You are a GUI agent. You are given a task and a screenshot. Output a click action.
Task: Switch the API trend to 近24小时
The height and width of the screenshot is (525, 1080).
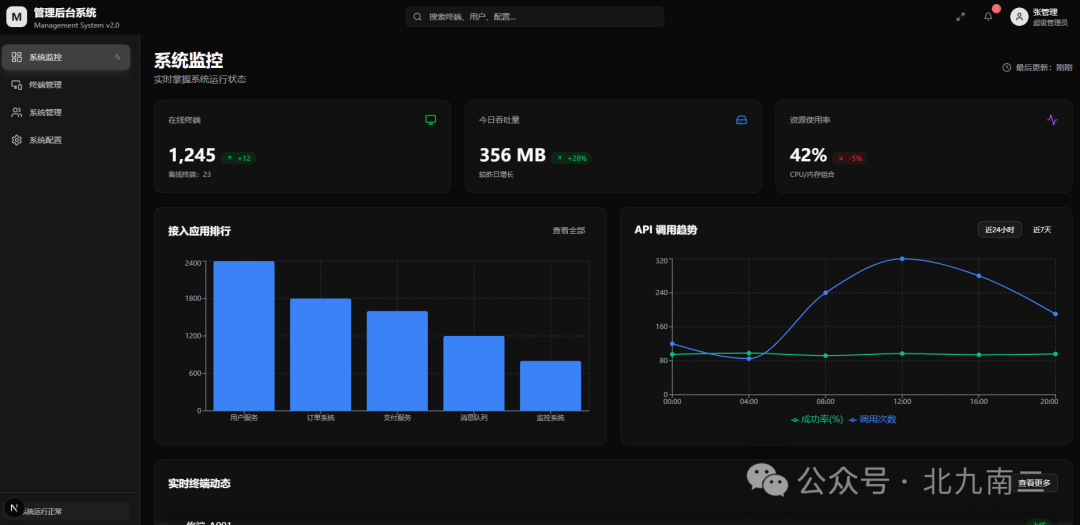(x=999, y=230)
